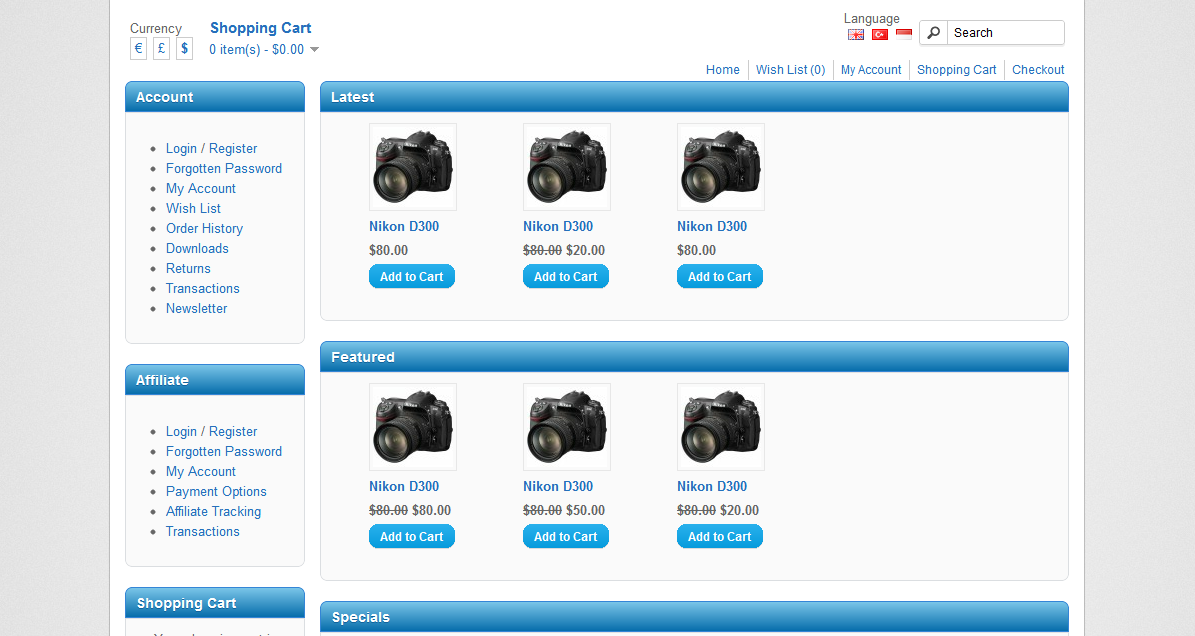
Task: Open Login / Register in the Affiliate panel
Action: pos(212,432)
